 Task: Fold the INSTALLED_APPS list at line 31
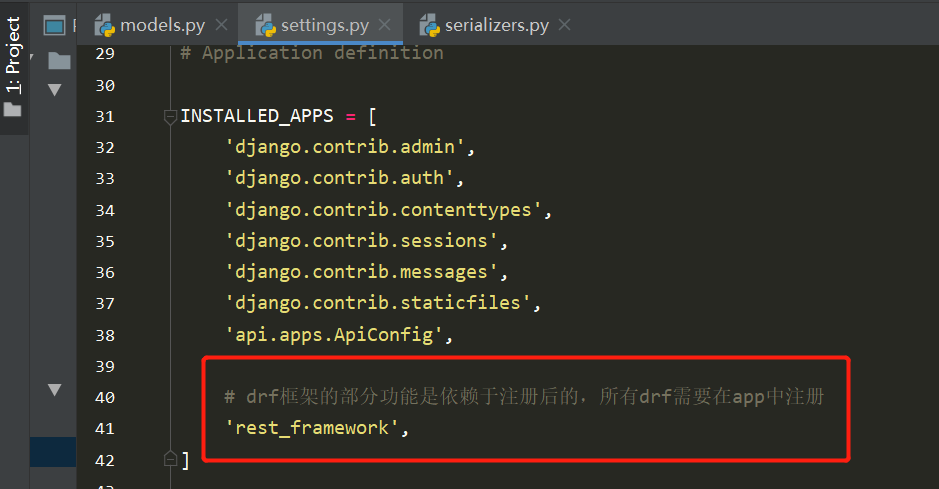170,117
